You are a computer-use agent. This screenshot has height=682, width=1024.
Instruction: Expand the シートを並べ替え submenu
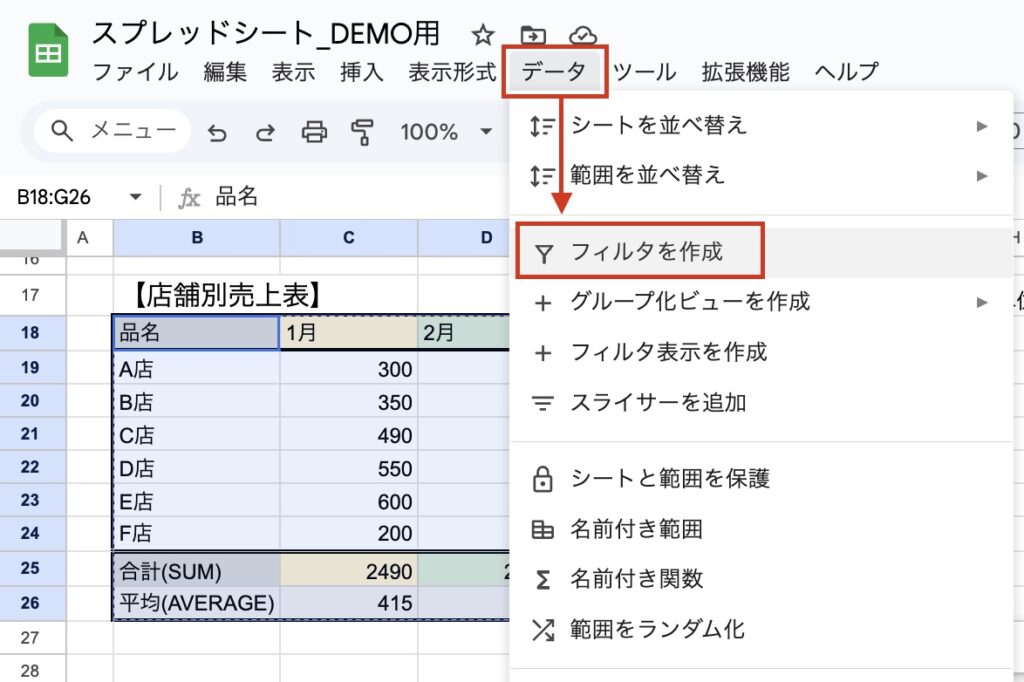(758, 126)
